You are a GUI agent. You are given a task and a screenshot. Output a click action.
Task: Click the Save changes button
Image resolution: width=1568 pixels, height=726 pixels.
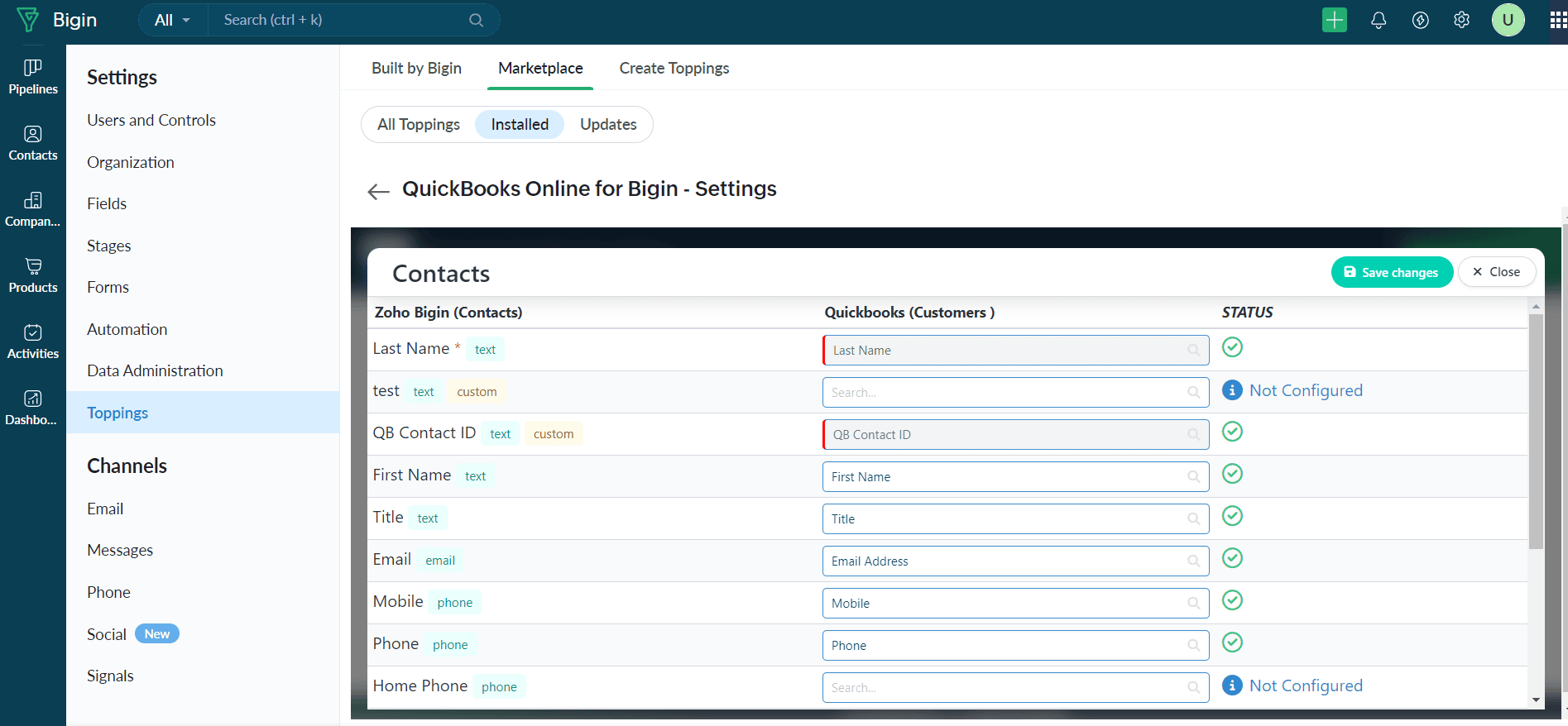click(1392, 272)
